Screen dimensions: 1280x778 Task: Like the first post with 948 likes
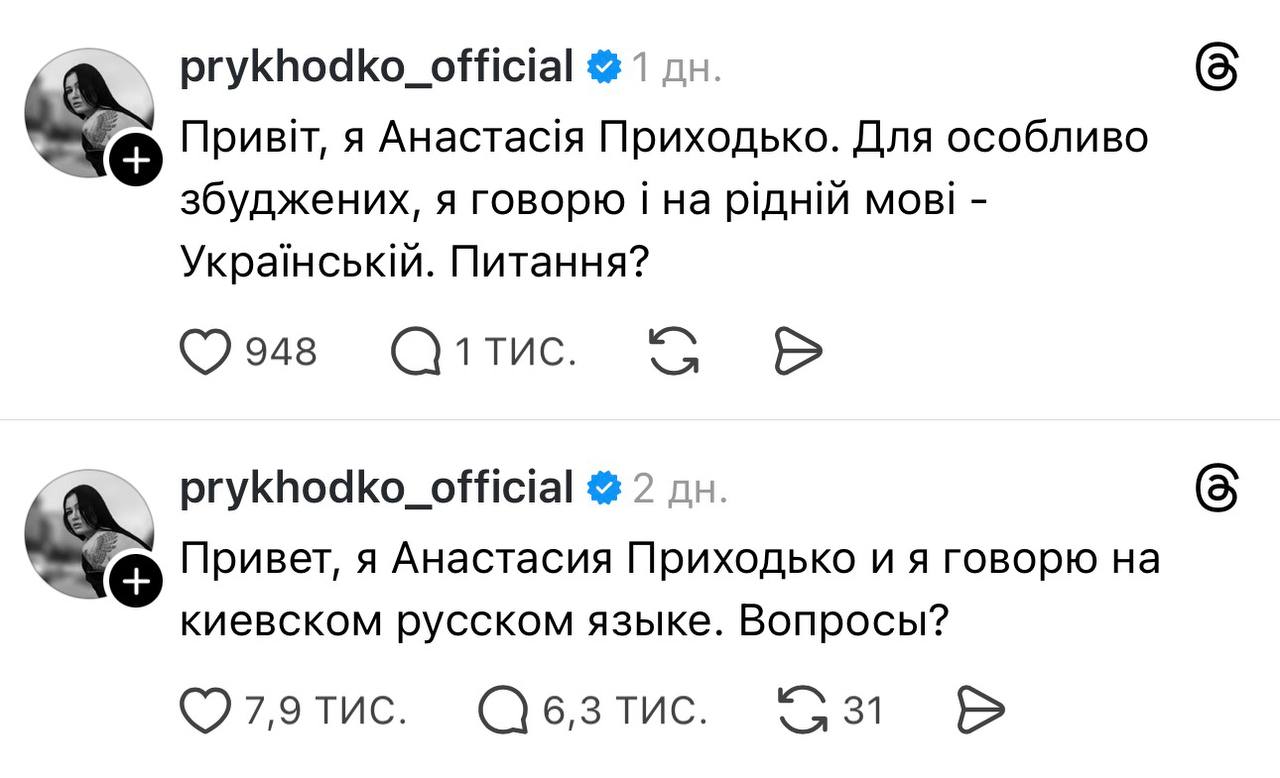pyautogui.click(x=204, y=352)
